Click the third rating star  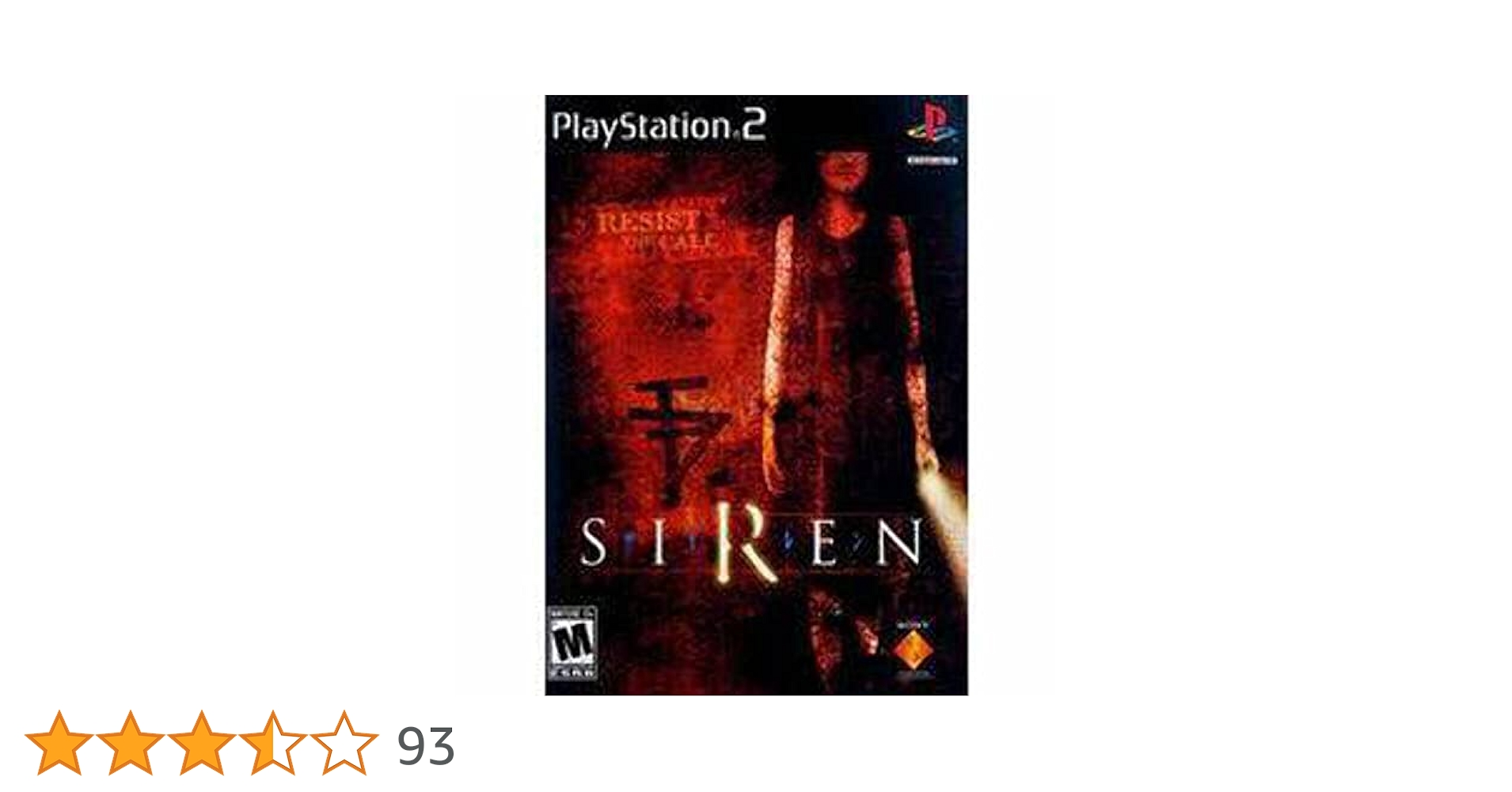(x=202, y=743)
